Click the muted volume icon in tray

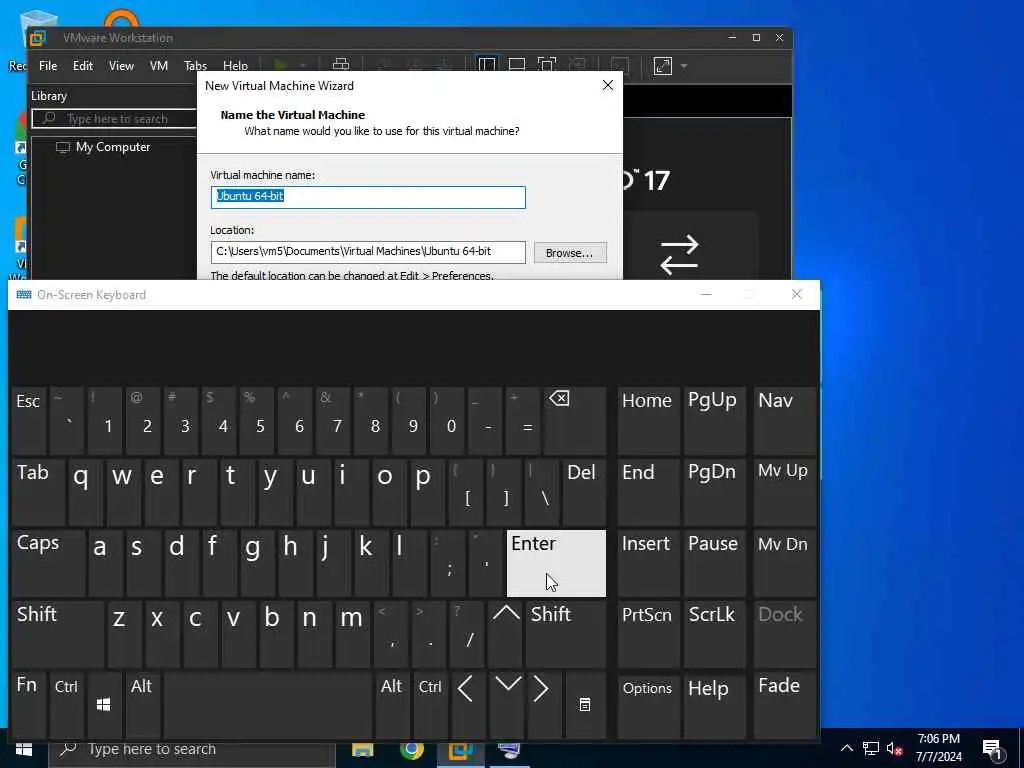click(894, 748)
